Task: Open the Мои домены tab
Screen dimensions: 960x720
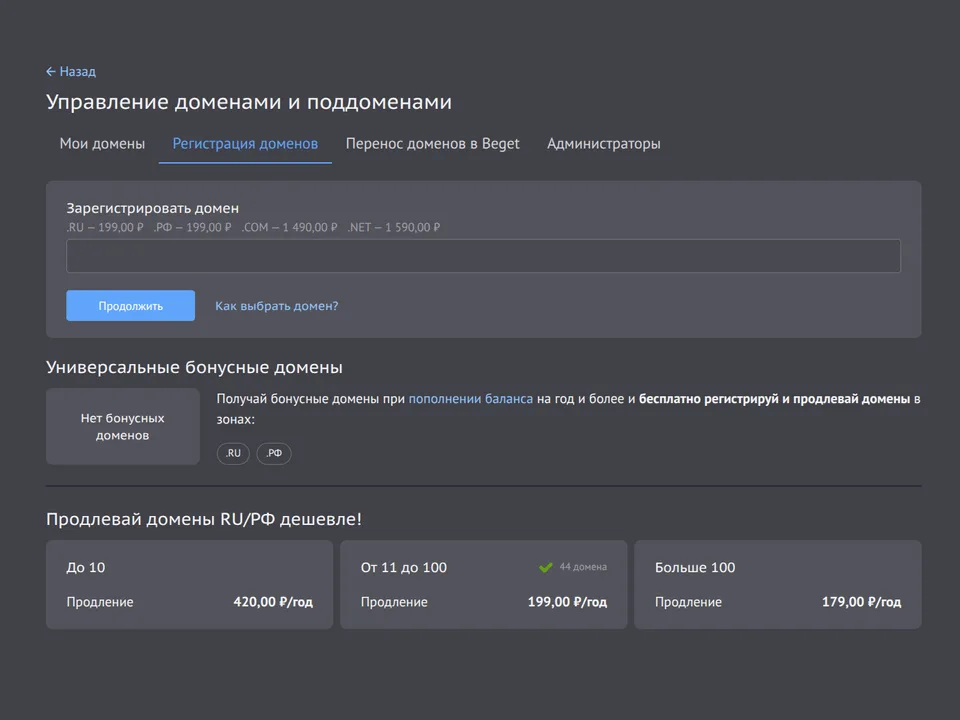Action: click(102, 144)
